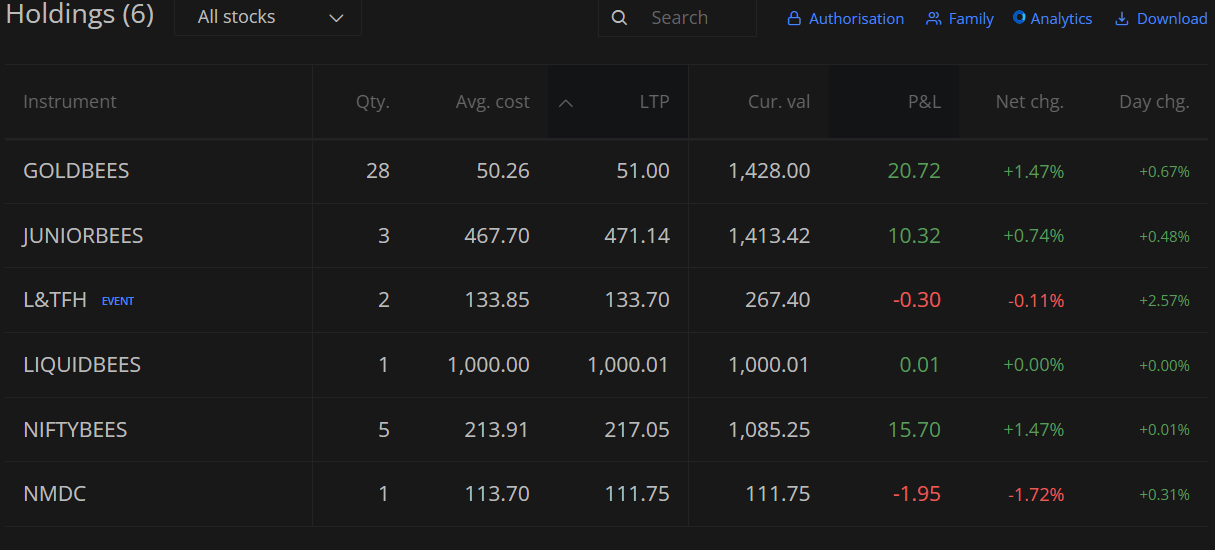Screen dimensions: 1215x550
Task: Open the Analytics link
Action: pos(1053,18)
